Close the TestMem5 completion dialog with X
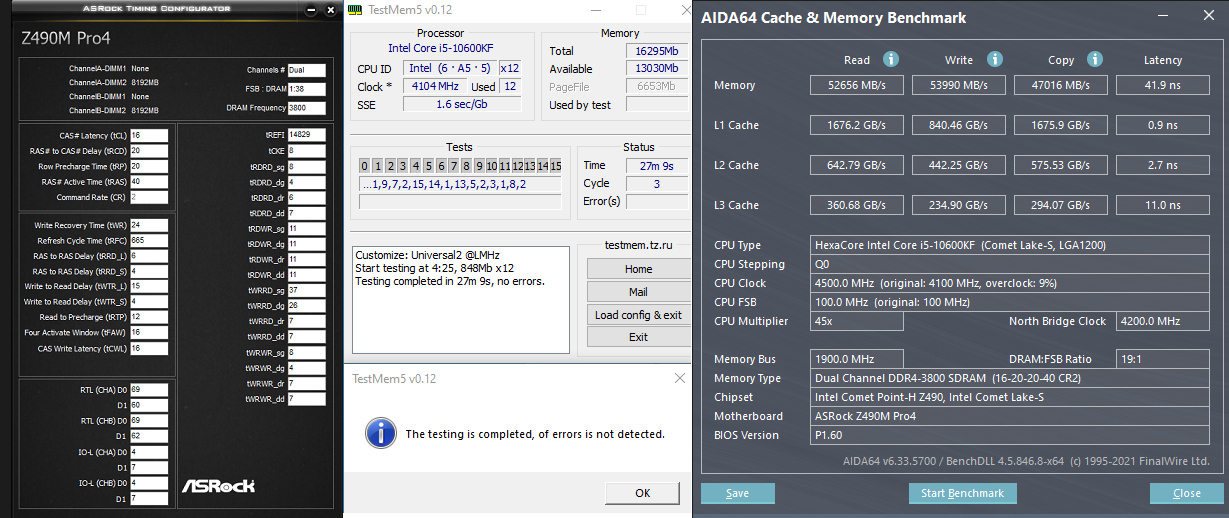Viewport: 1229px width, 518px height. (x=679, y=379)
